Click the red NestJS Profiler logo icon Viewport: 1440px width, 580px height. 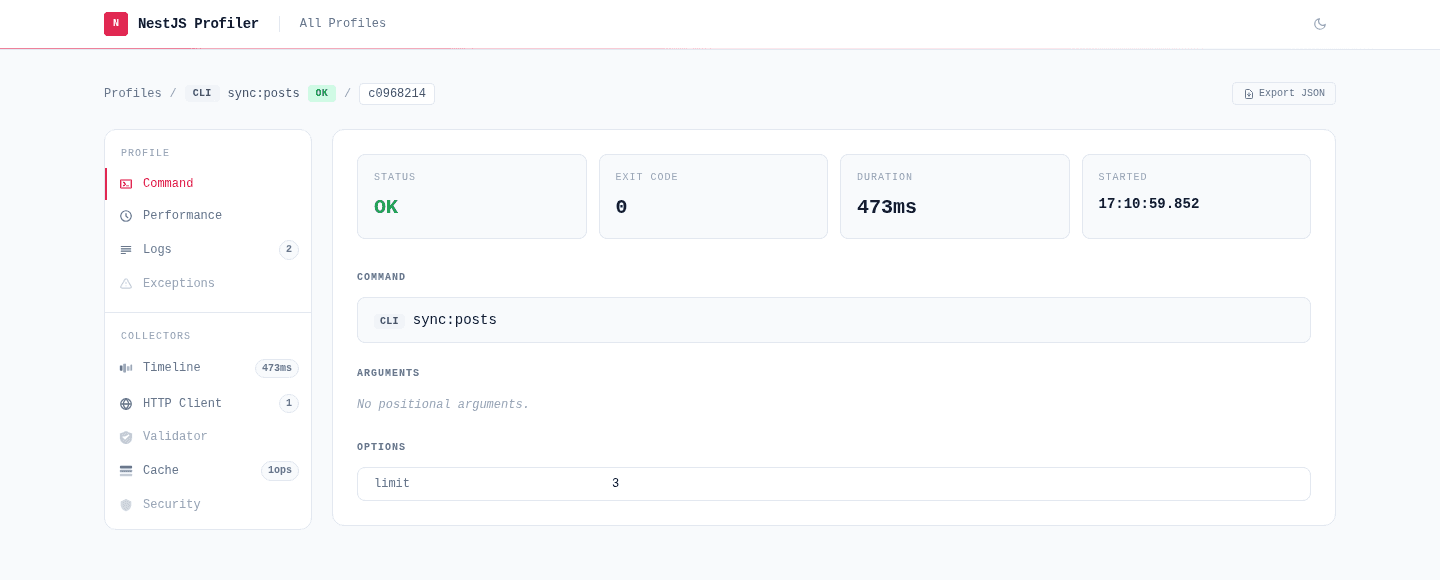pos(116,24)
